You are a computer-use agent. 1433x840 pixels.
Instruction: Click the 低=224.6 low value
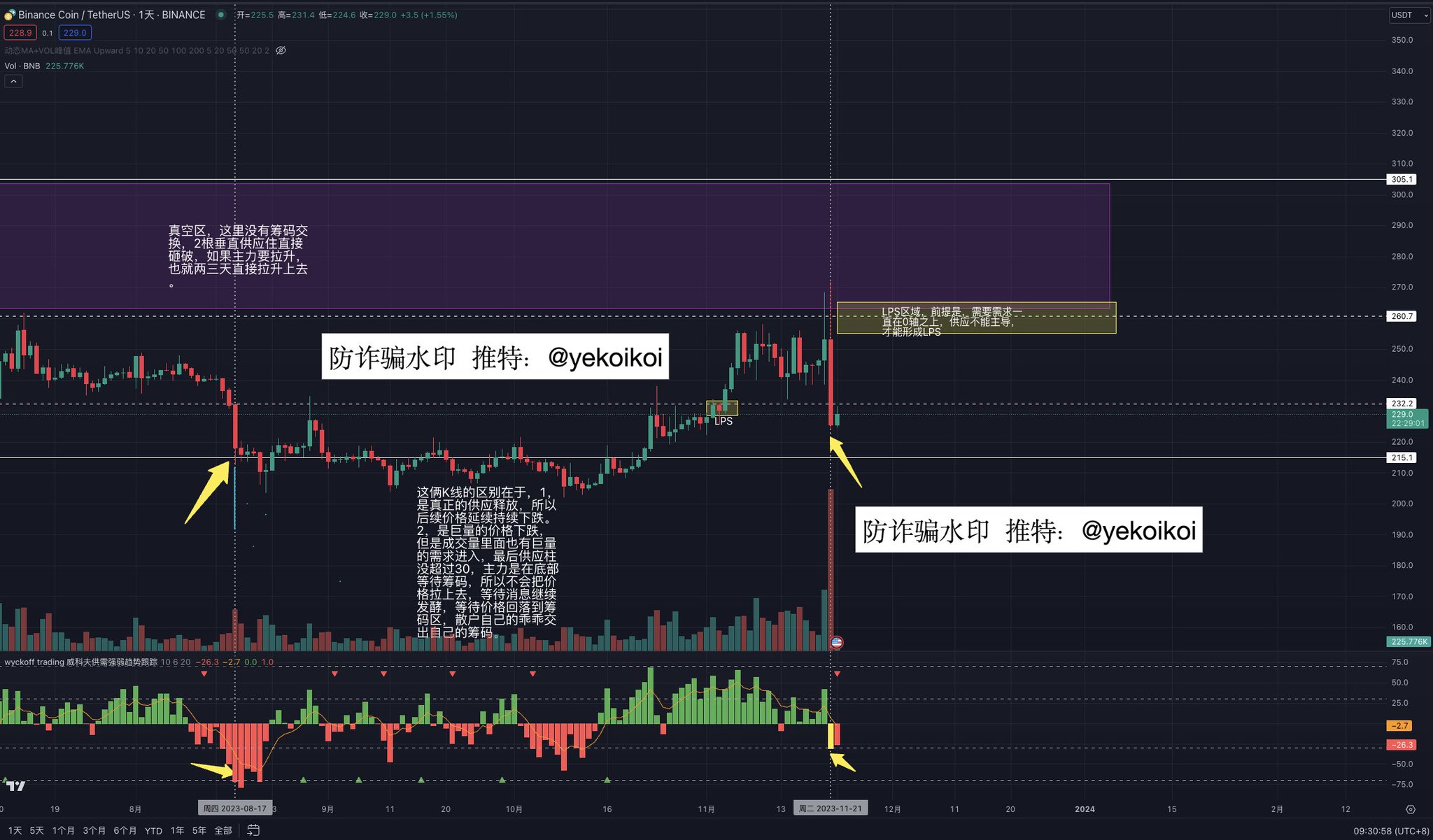point(337,15)
